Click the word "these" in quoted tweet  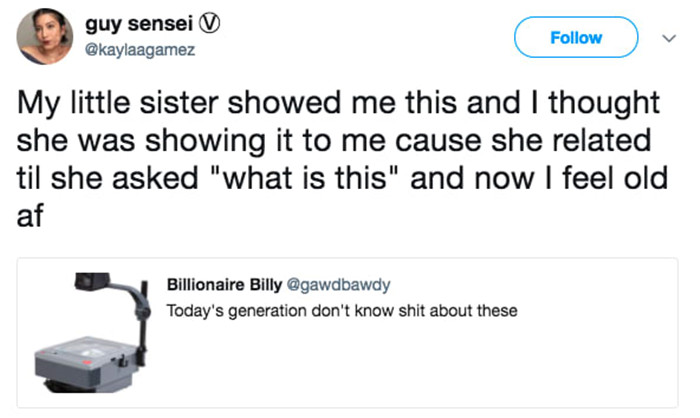click(x=497, y=311)
